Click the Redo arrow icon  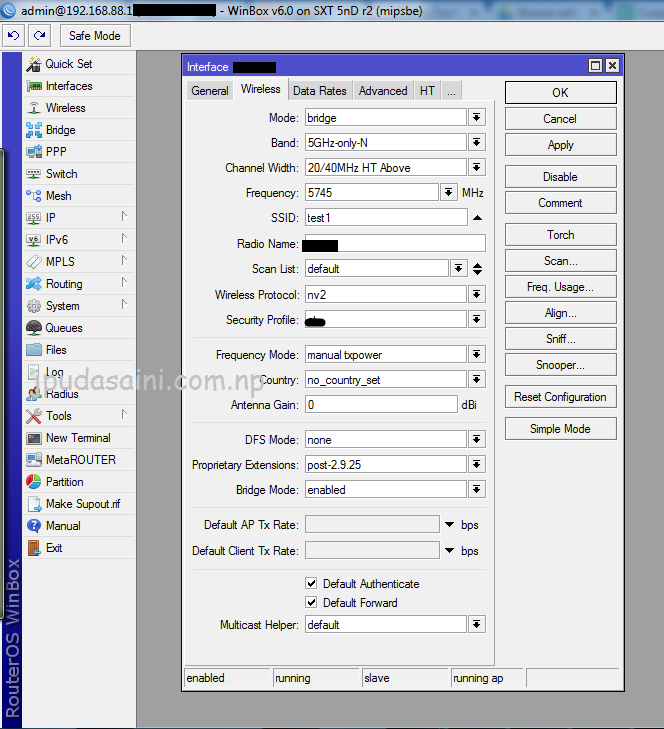click(x=40, y=36)
